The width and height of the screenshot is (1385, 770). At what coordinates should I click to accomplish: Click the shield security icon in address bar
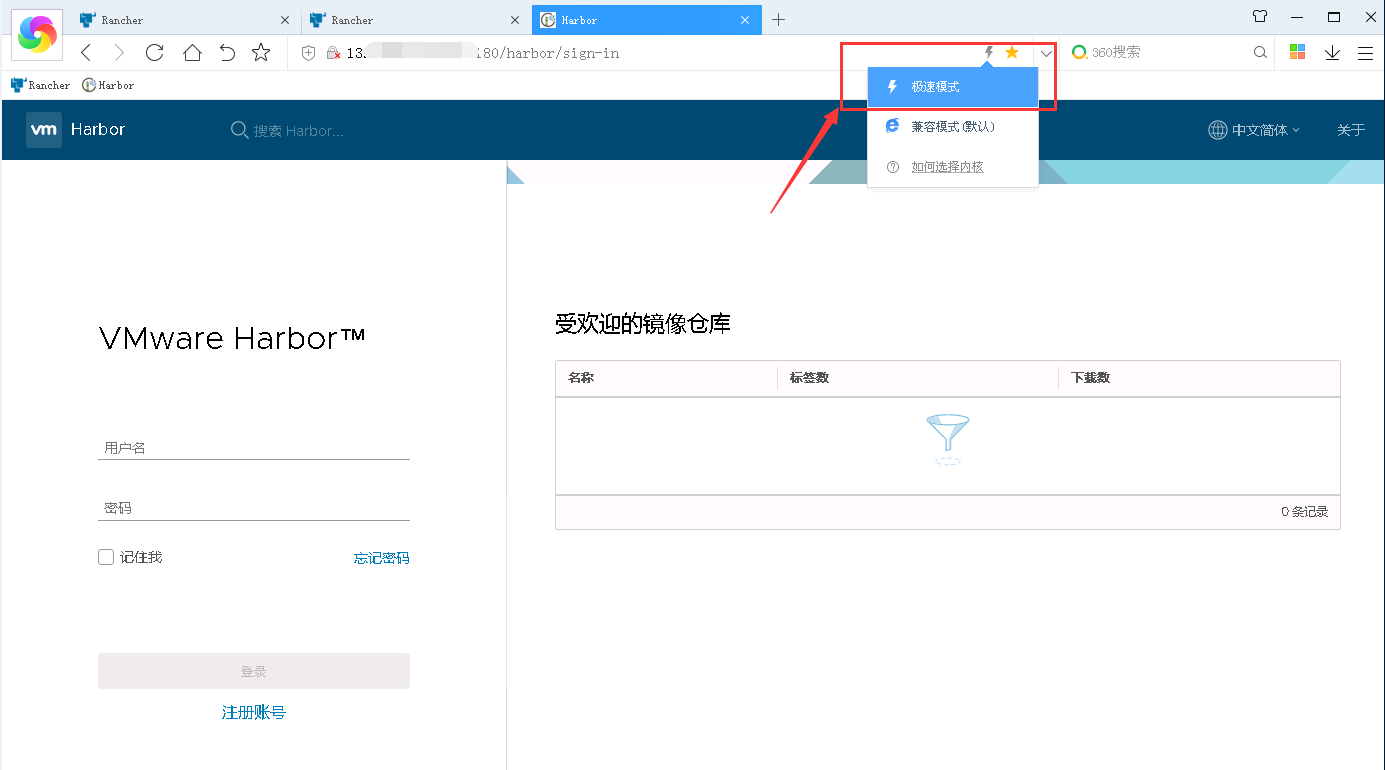pos(308,53)
